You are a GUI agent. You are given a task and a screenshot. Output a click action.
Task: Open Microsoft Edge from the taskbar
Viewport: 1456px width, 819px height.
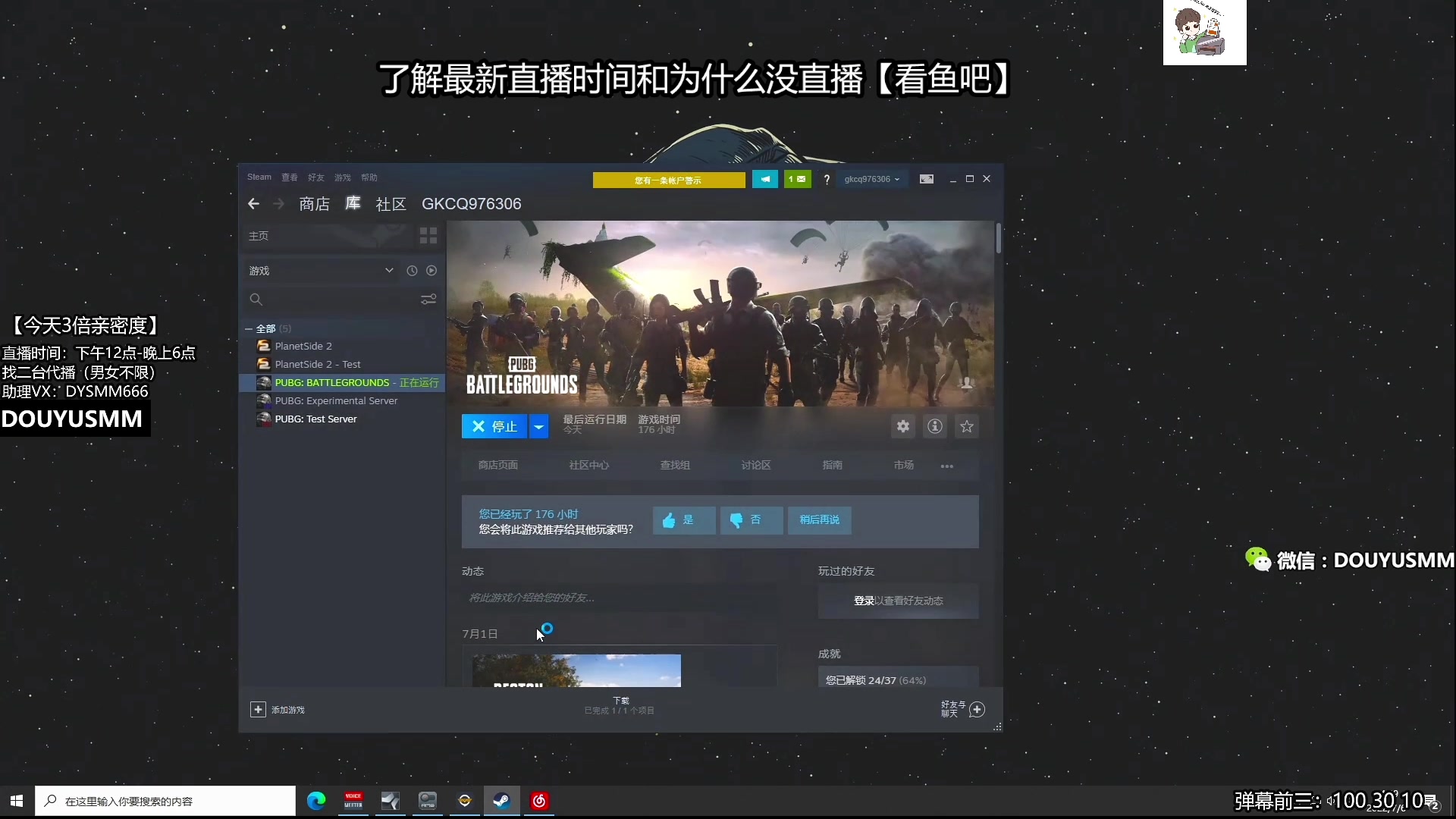pyautogui.click(x=316, y=801)
